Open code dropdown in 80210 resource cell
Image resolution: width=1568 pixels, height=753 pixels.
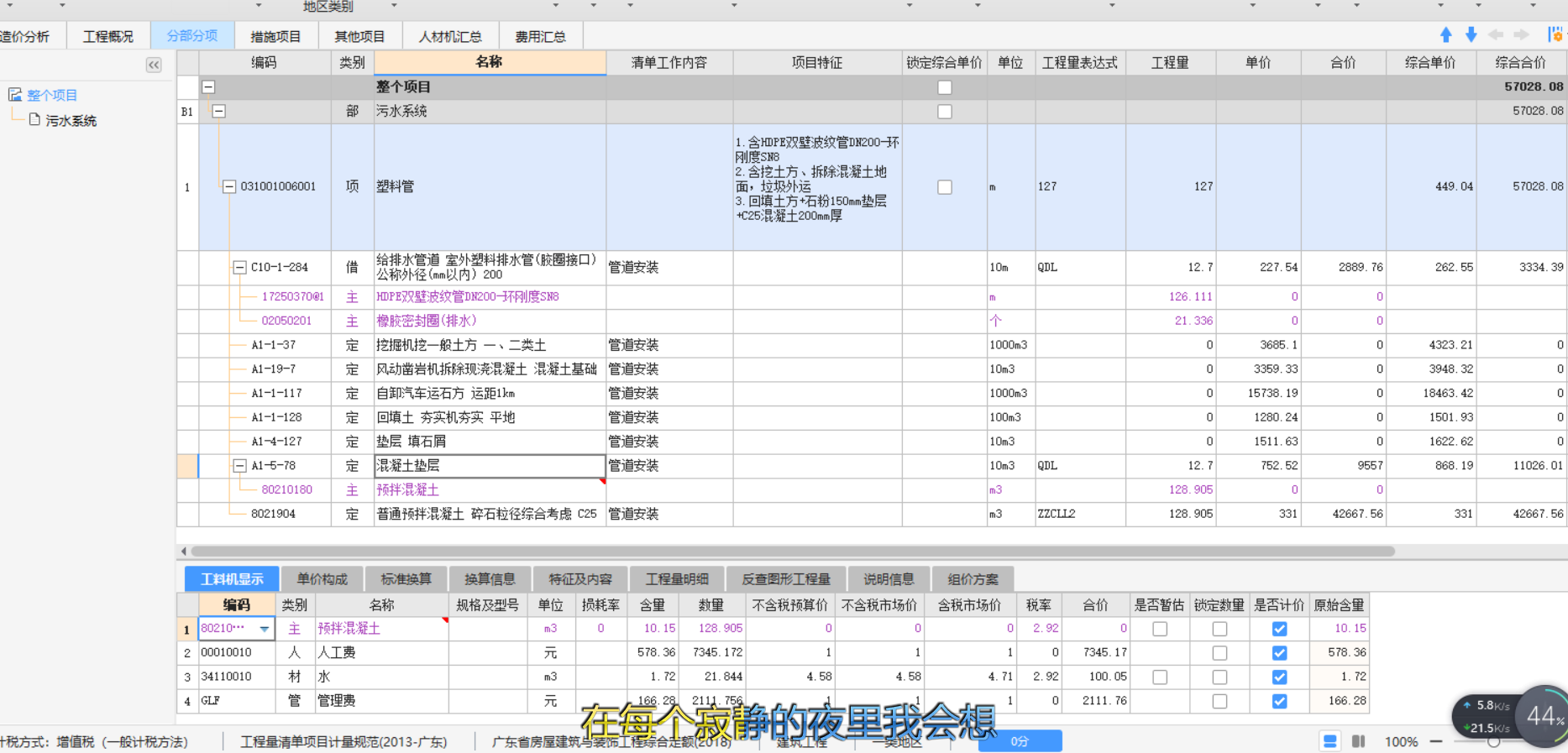pyautogui.click(x=265, y=629)
